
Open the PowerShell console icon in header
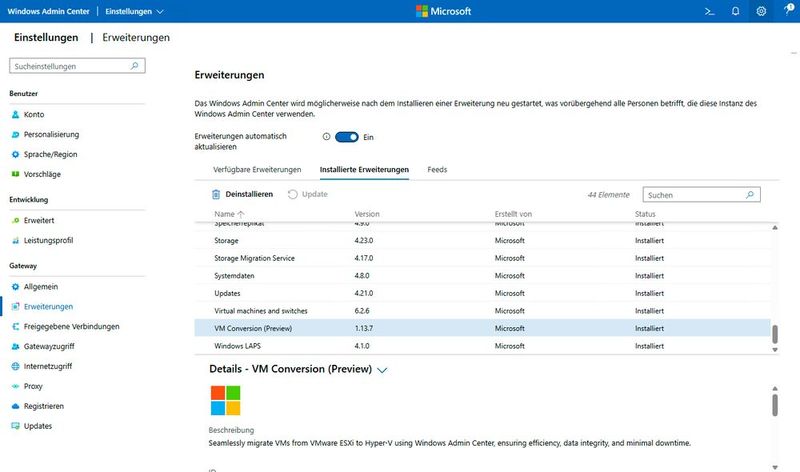tap(709, 11)
